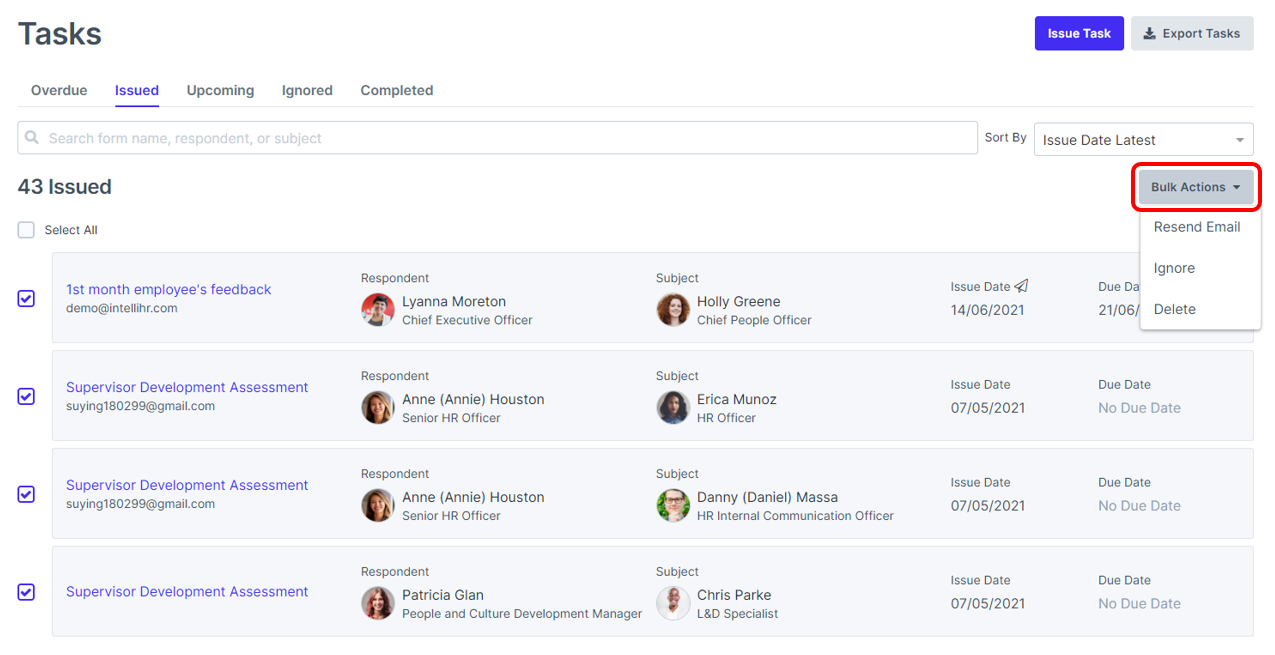Uncheck Patricia Glan's task row checkbox
Image resolution: width=1275 pixels, height=655 pixels.
[25, 592]
